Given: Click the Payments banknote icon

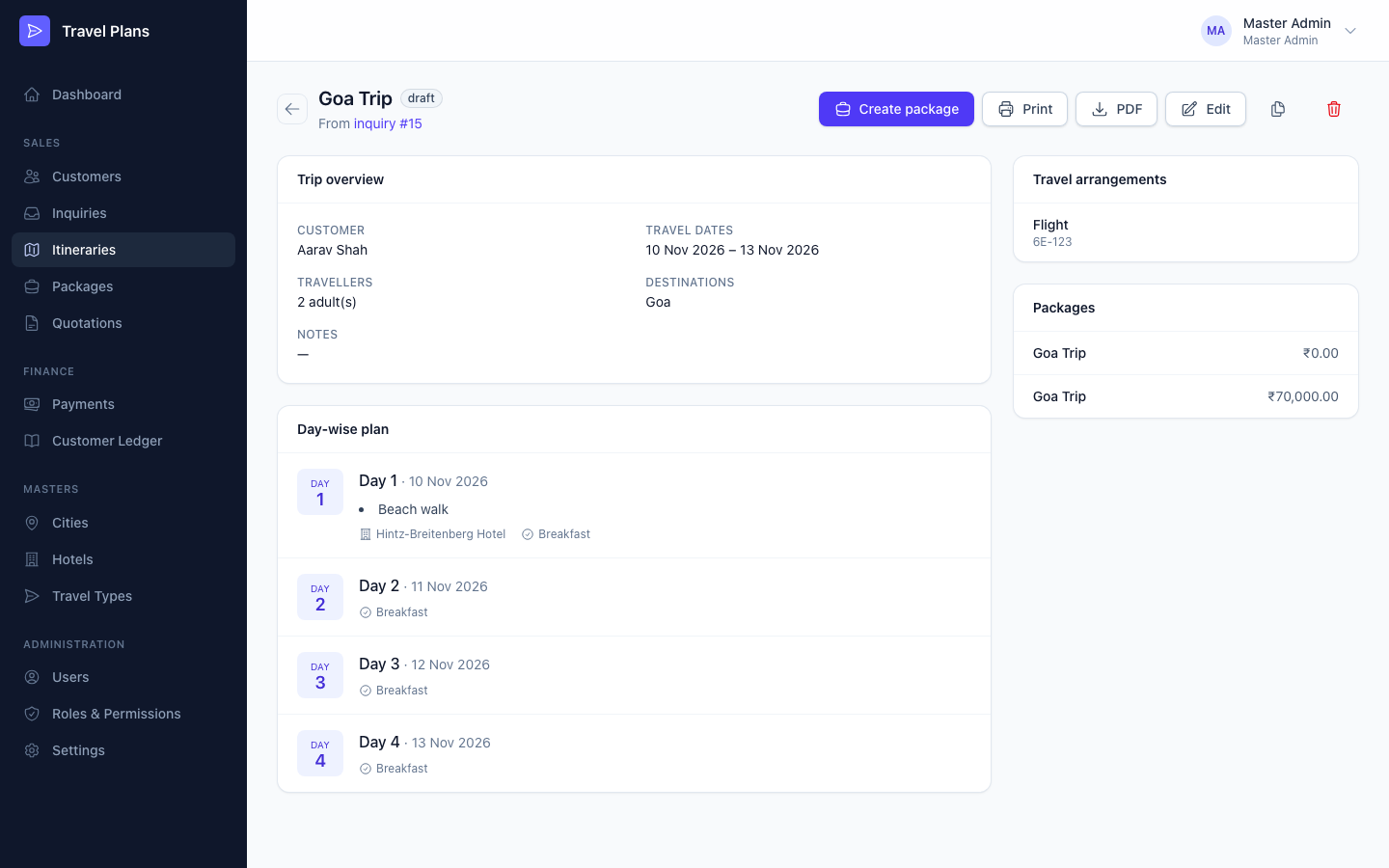Looking at the screenshot, I should (x=32, y=404).
